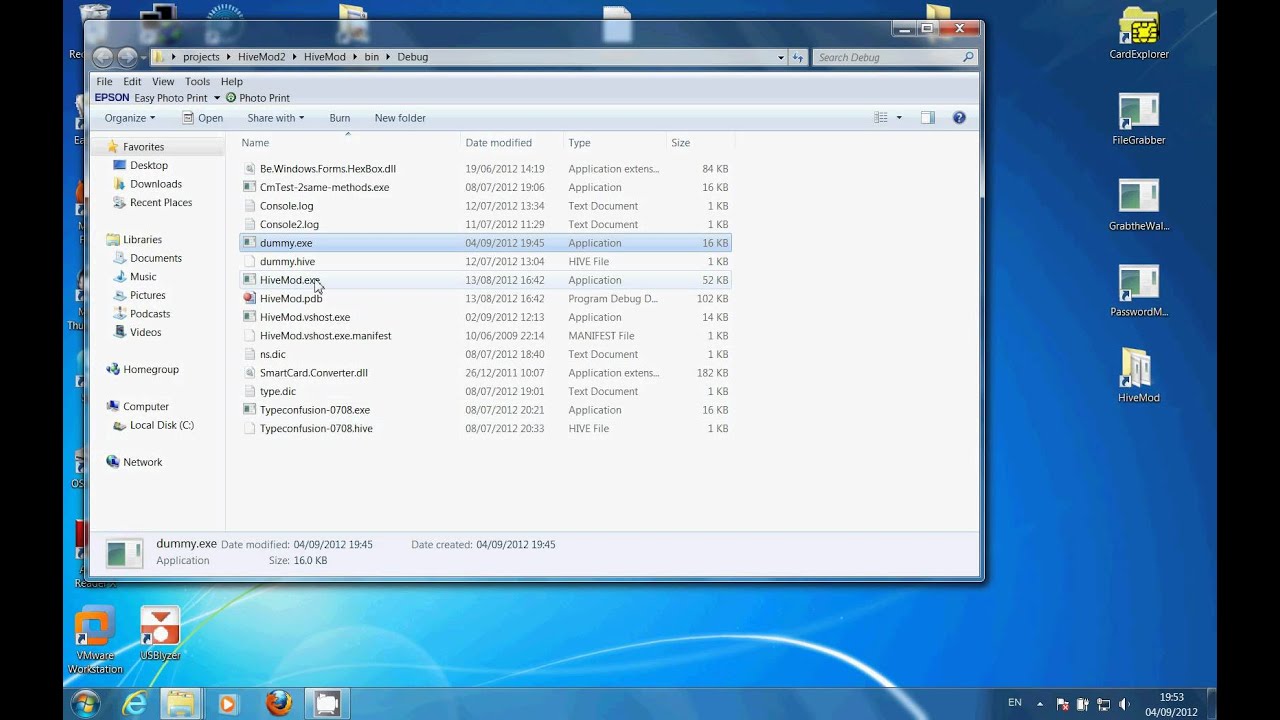This screenshot has width=1280, height=720.
Task: Sort by the Type column header
Action: click(579, 143)
